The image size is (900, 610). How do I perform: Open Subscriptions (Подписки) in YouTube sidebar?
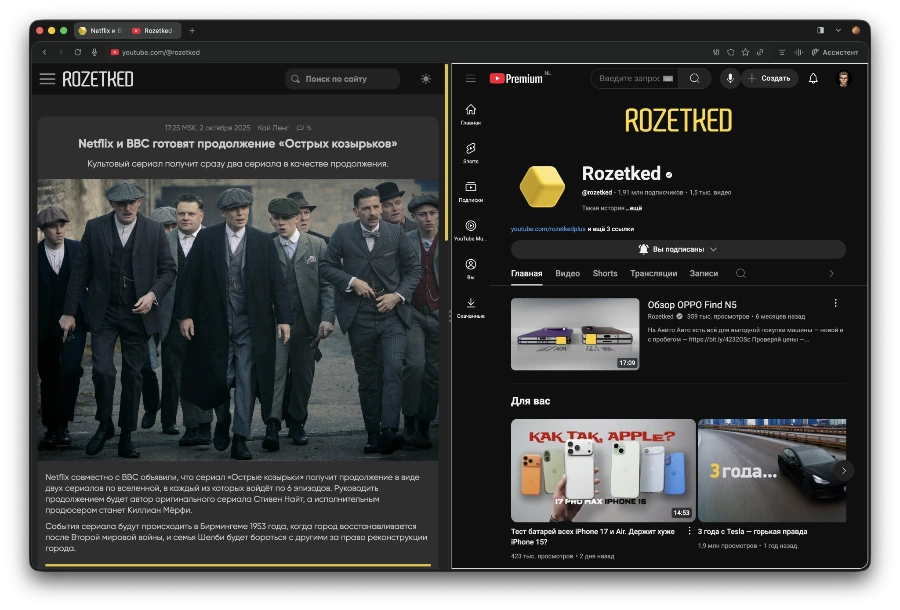[x=471, y=189]
